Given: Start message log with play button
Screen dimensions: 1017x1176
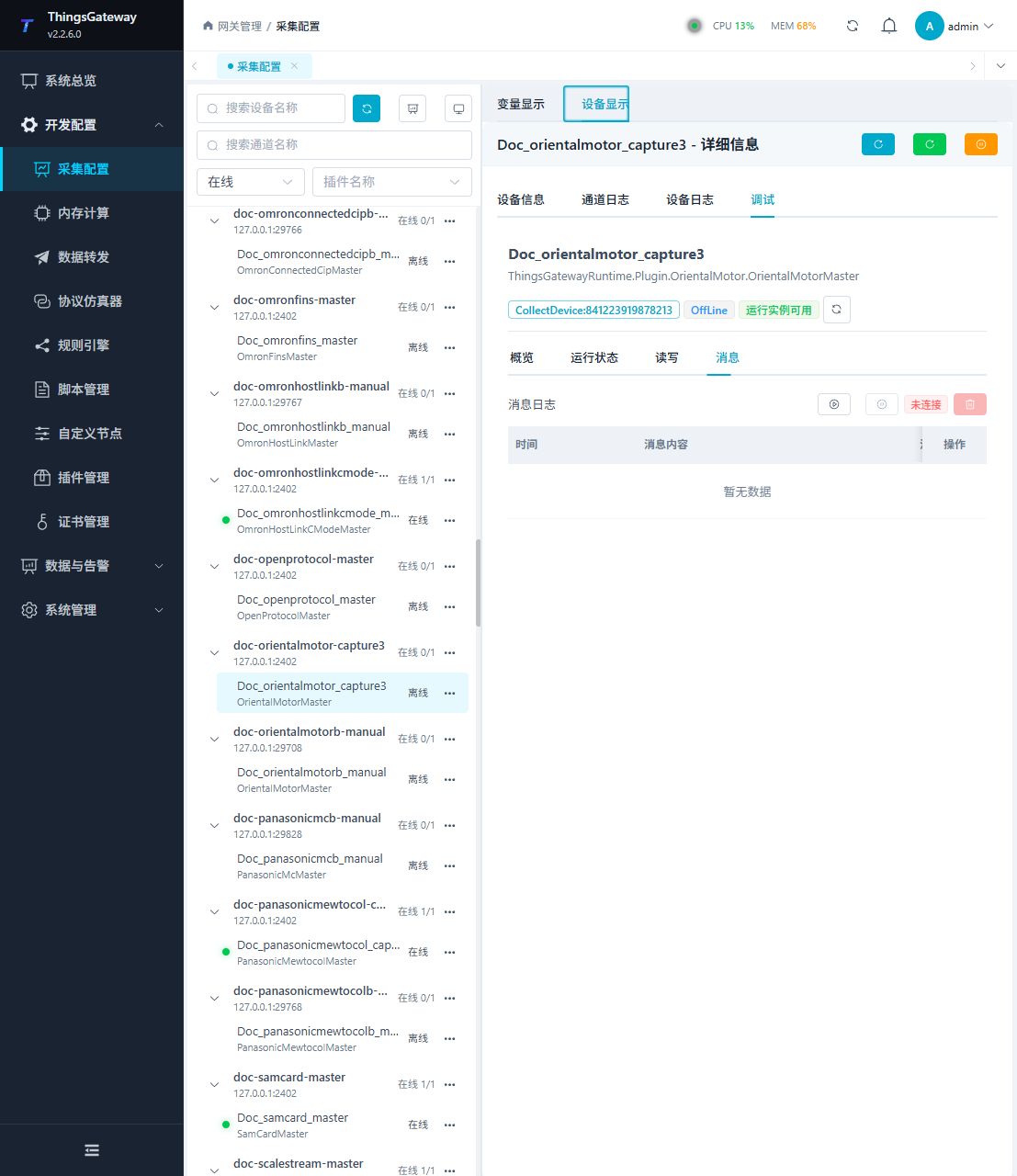Looking at the screenshot, I should pyautogui.click(x=834, y=404).
